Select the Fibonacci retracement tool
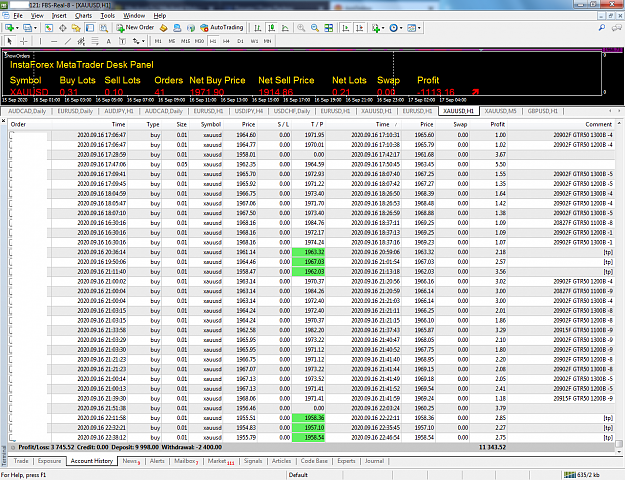The image size is (625, 480). [95, 41]
